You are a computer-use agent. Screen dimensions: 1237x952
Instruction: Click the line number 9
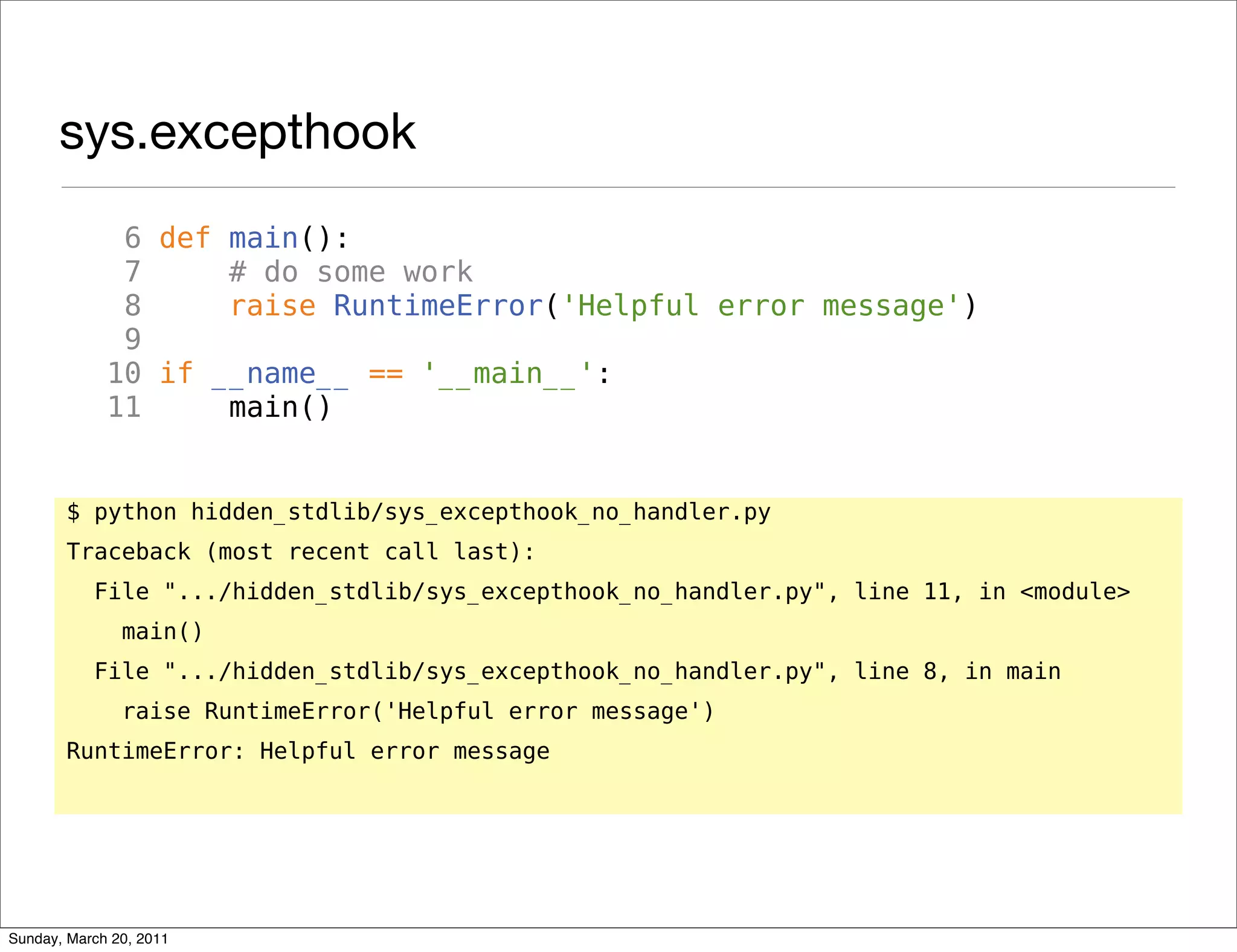click(x=133, y=339)
